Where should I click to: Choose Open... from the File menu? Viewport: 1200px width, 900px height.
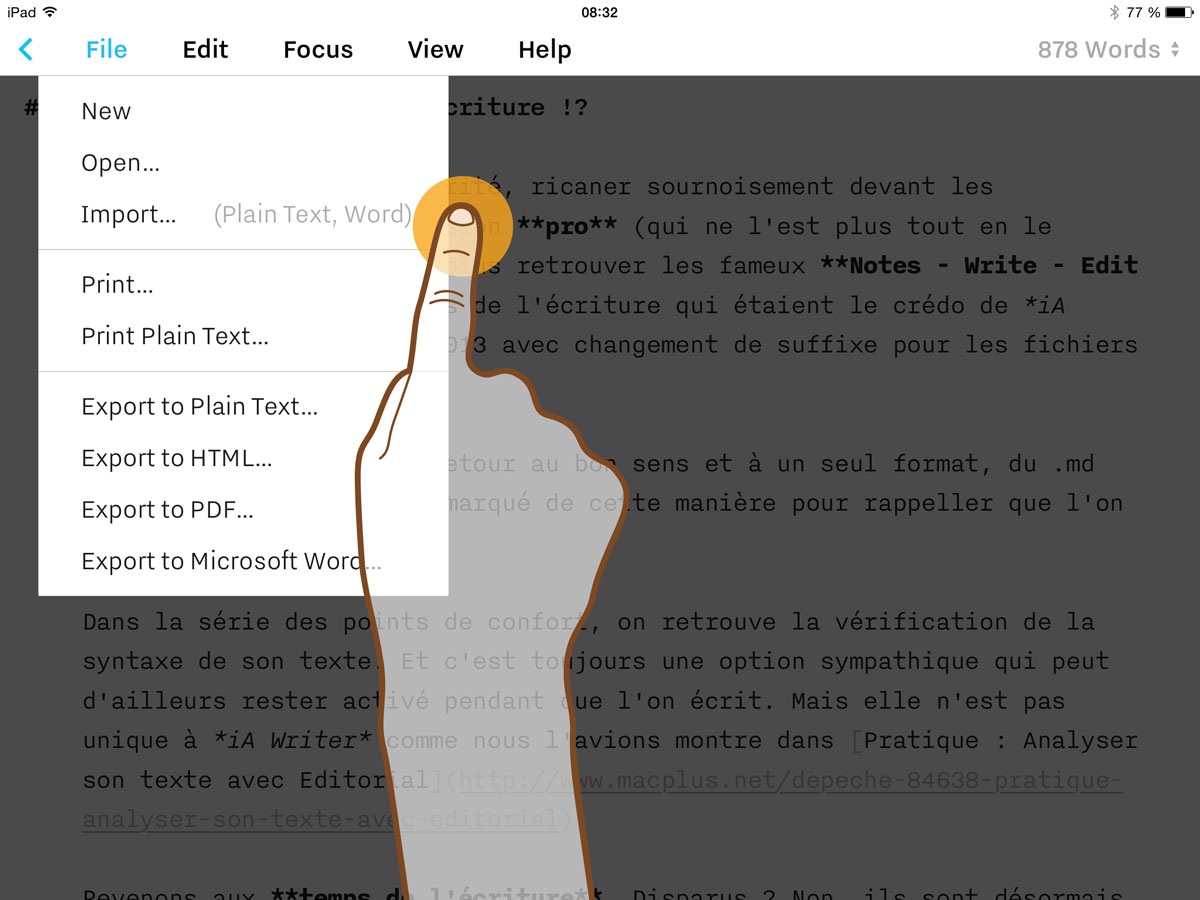point(243,163)
